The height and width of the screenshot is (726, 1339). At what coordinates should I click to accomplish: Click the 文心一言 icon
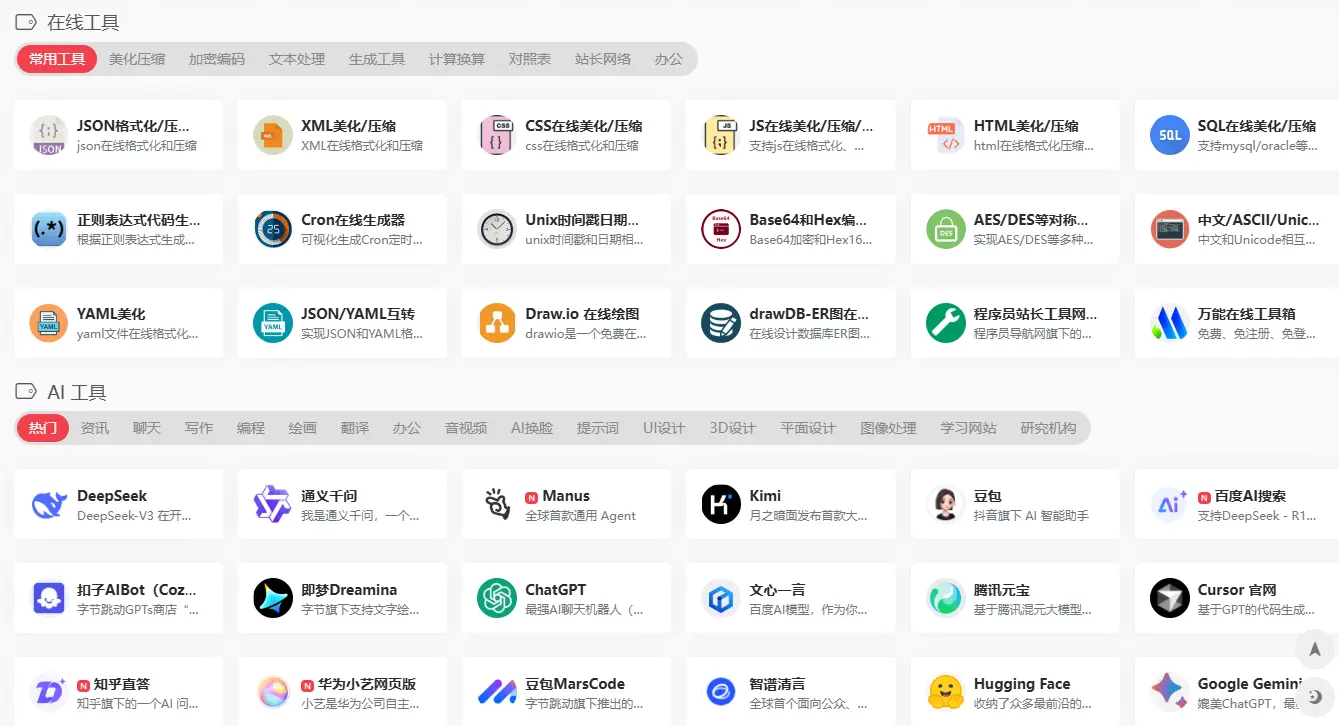721,599
